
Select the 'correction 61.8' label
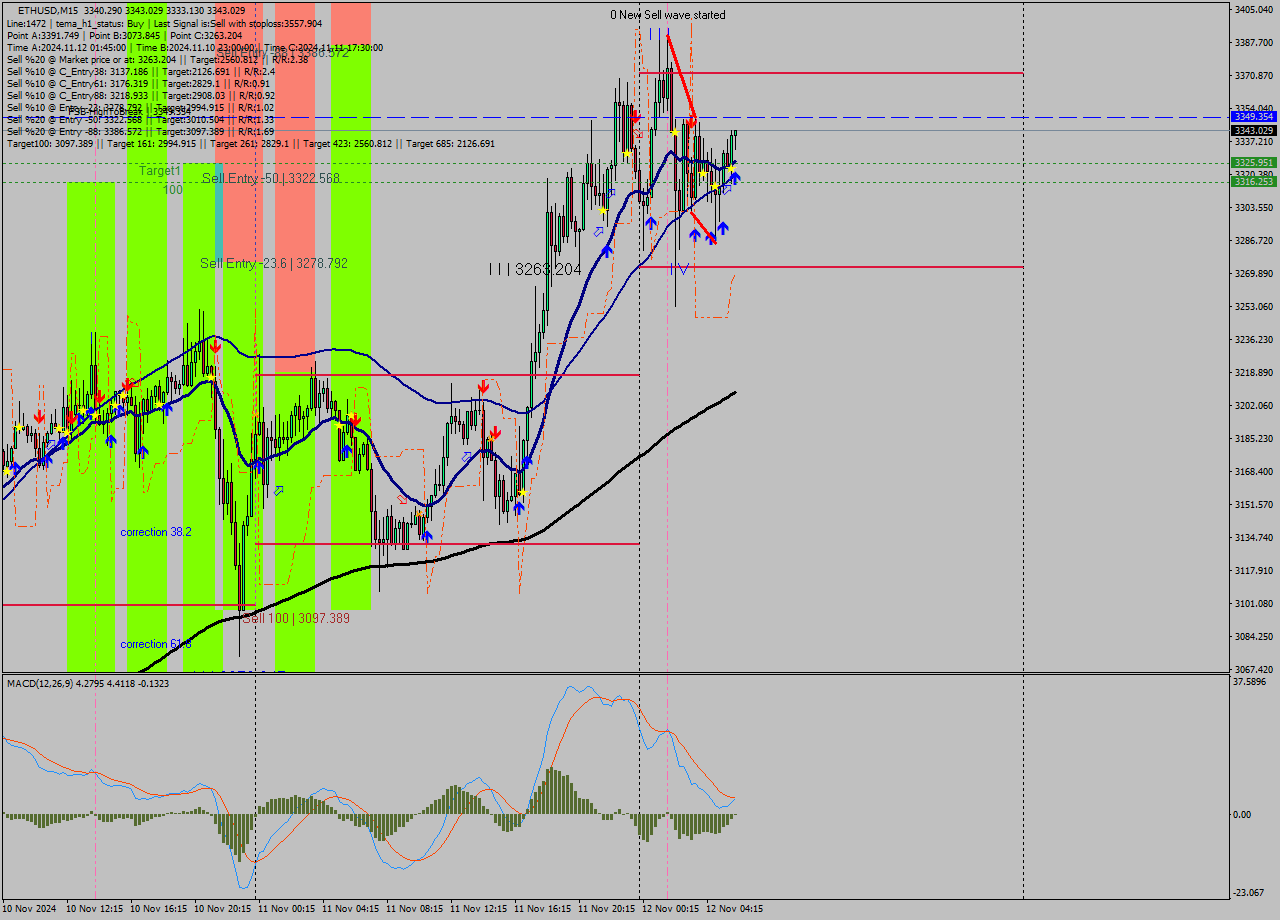coord(156,644)
